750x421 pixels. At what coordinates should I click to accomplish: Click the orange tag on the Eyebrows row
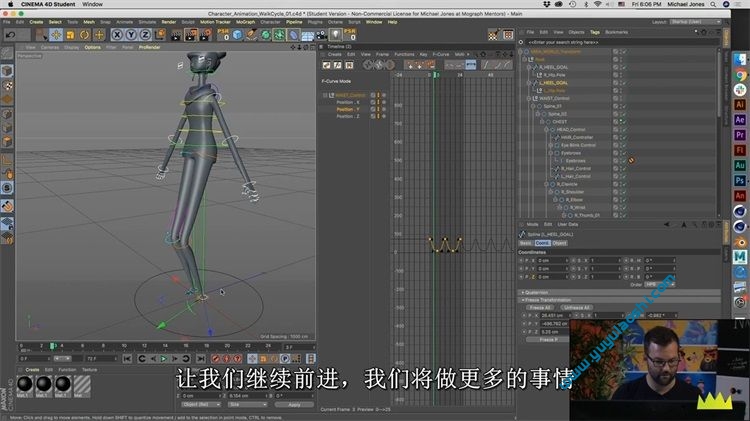[631, 161]
